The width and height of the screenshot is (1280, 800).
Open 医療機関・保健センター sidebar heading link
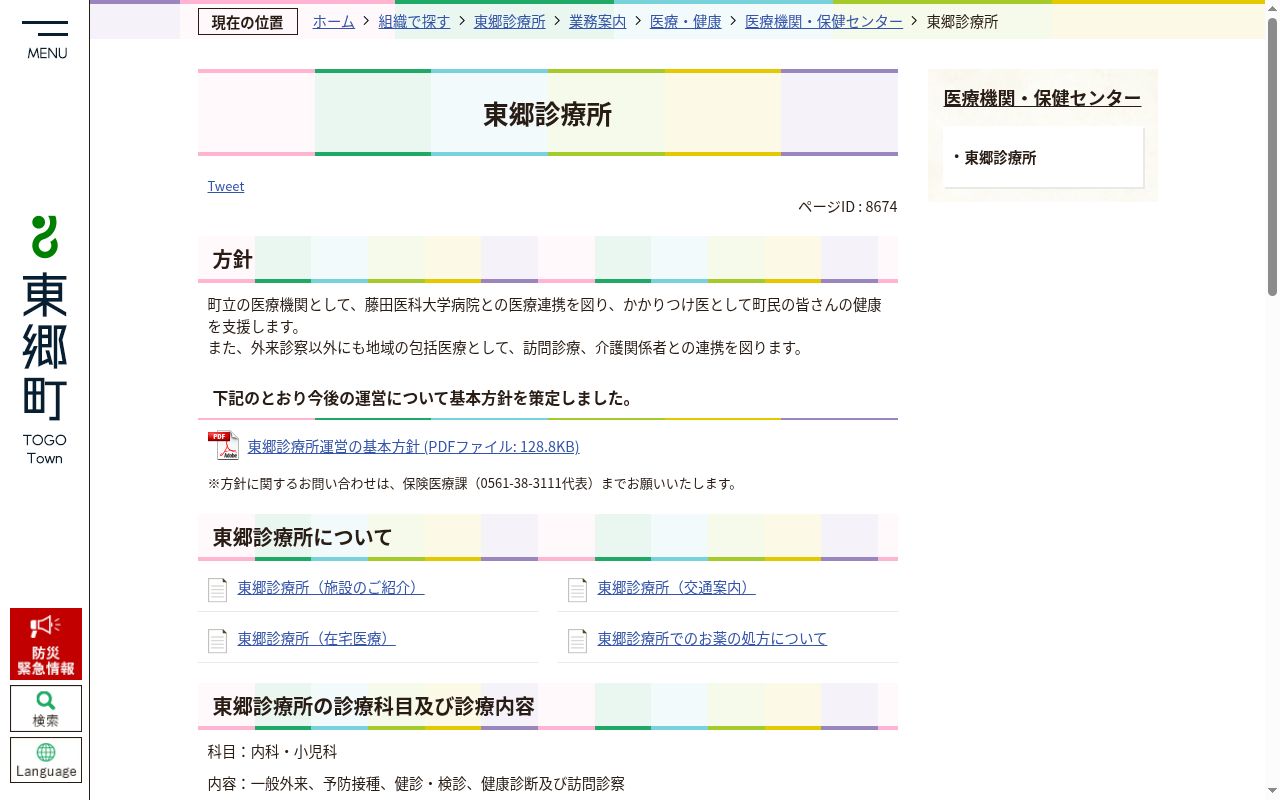click(x=1042, y=98)
